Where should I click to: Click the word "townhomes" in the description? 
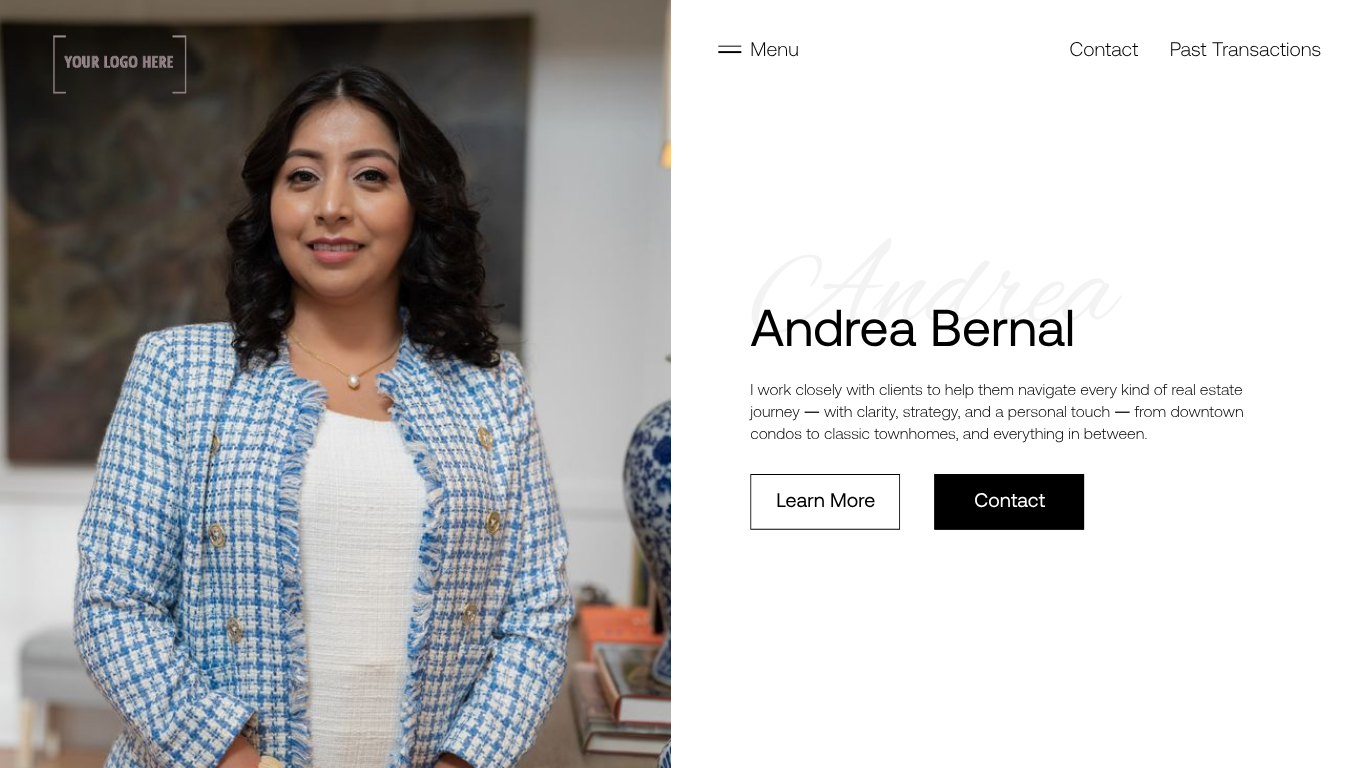click(x=915, y=434)
